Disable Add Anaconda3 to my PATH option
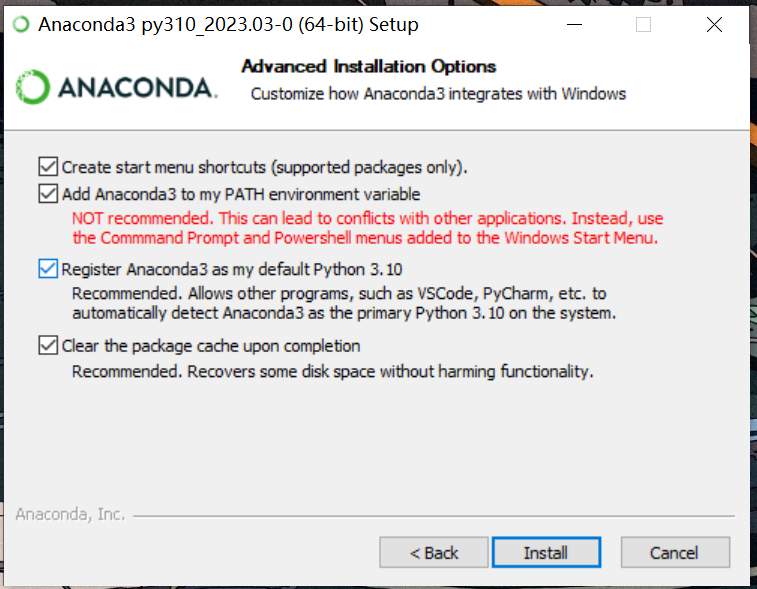 48,194
